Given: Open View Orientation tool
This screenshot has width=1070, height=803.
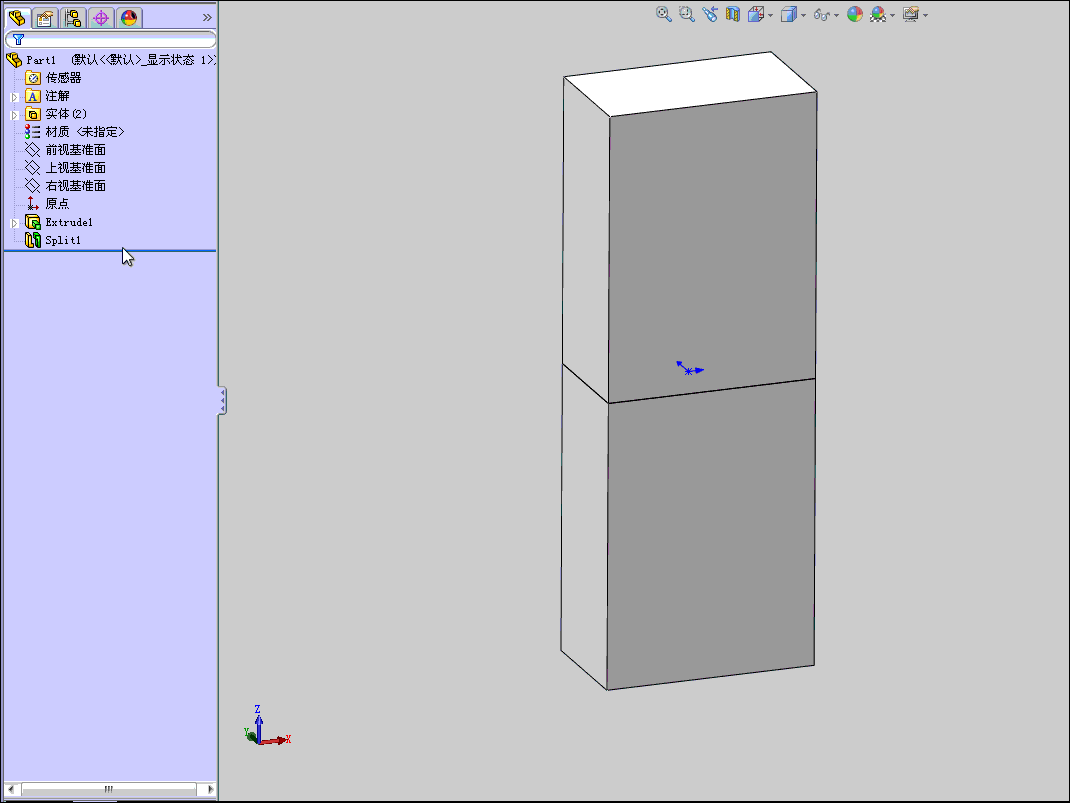Looking at the screenshot, I should coord(755,14).
